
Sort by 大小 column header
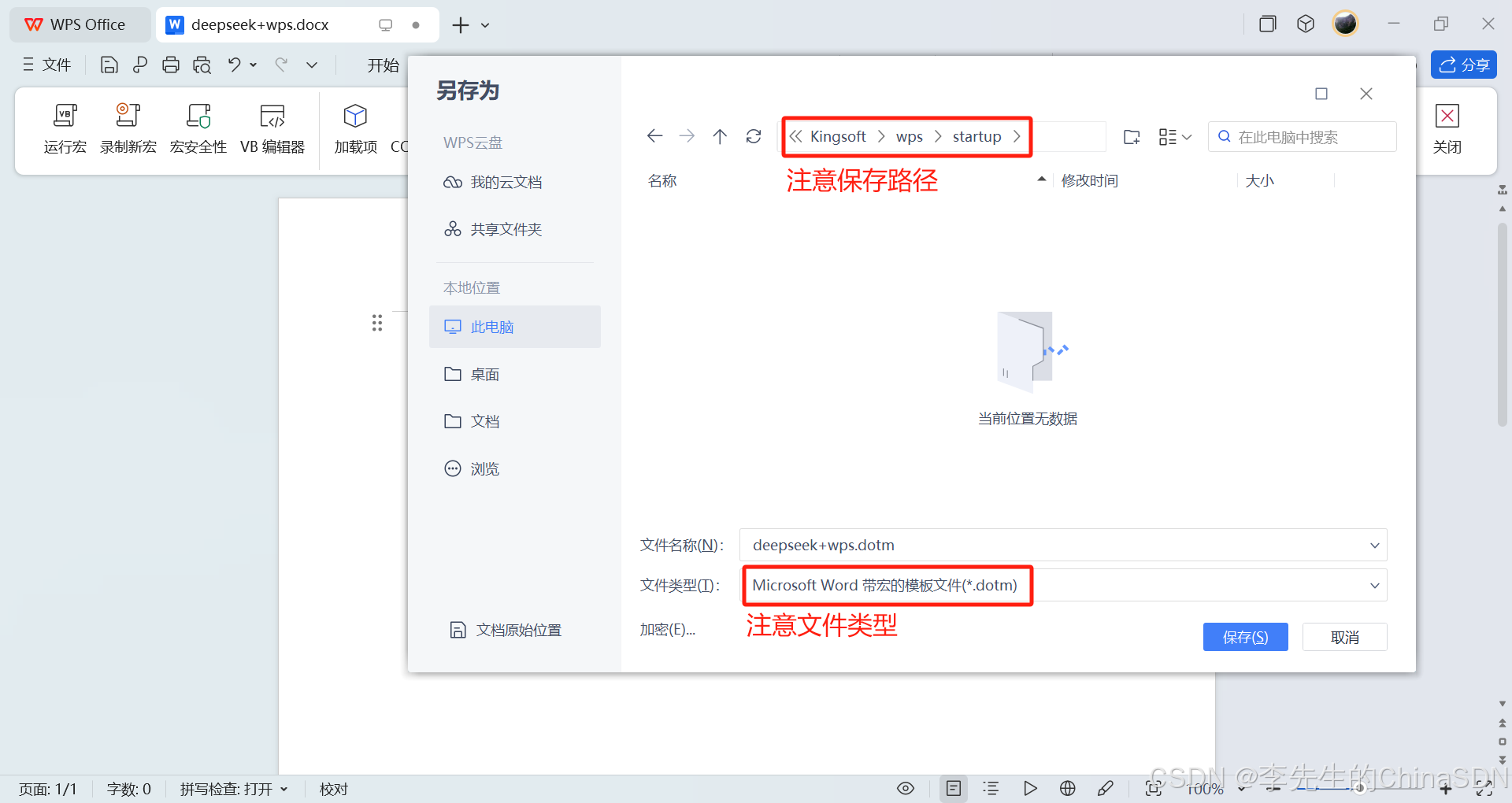coord(1259,181)
